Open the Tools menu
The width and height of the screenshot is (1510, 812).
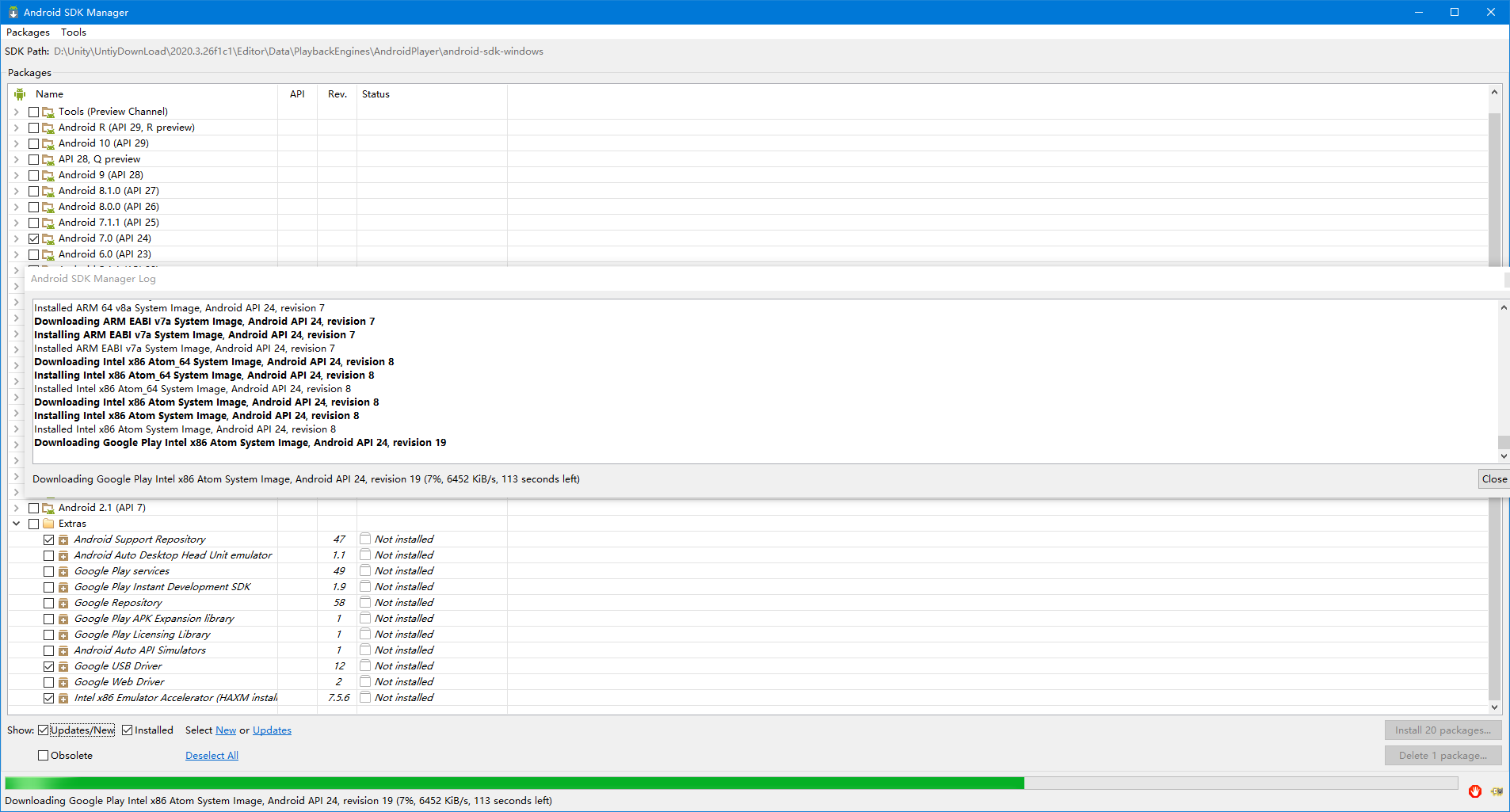point(74,32)
